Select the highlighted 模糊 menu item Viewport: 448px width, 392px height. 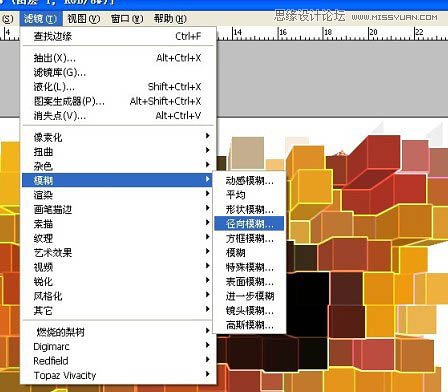pos(118,180)
